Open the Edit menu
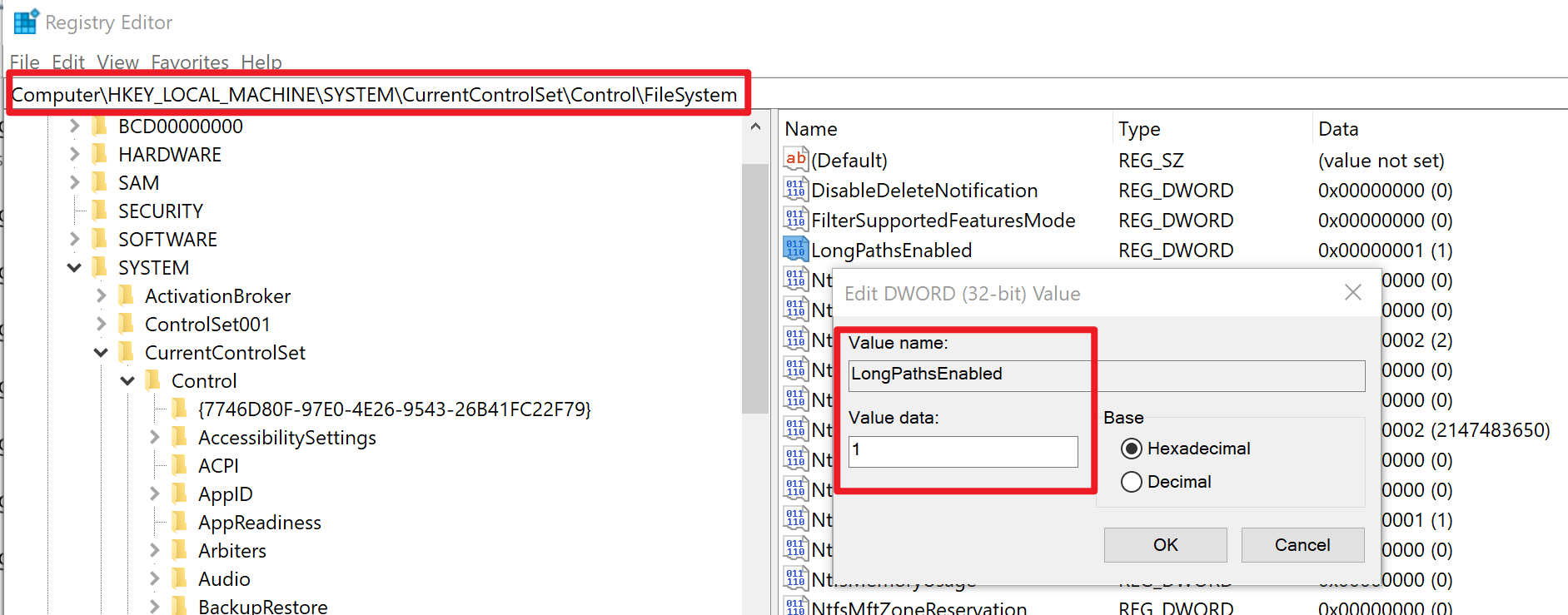 [x=68, y=62]
